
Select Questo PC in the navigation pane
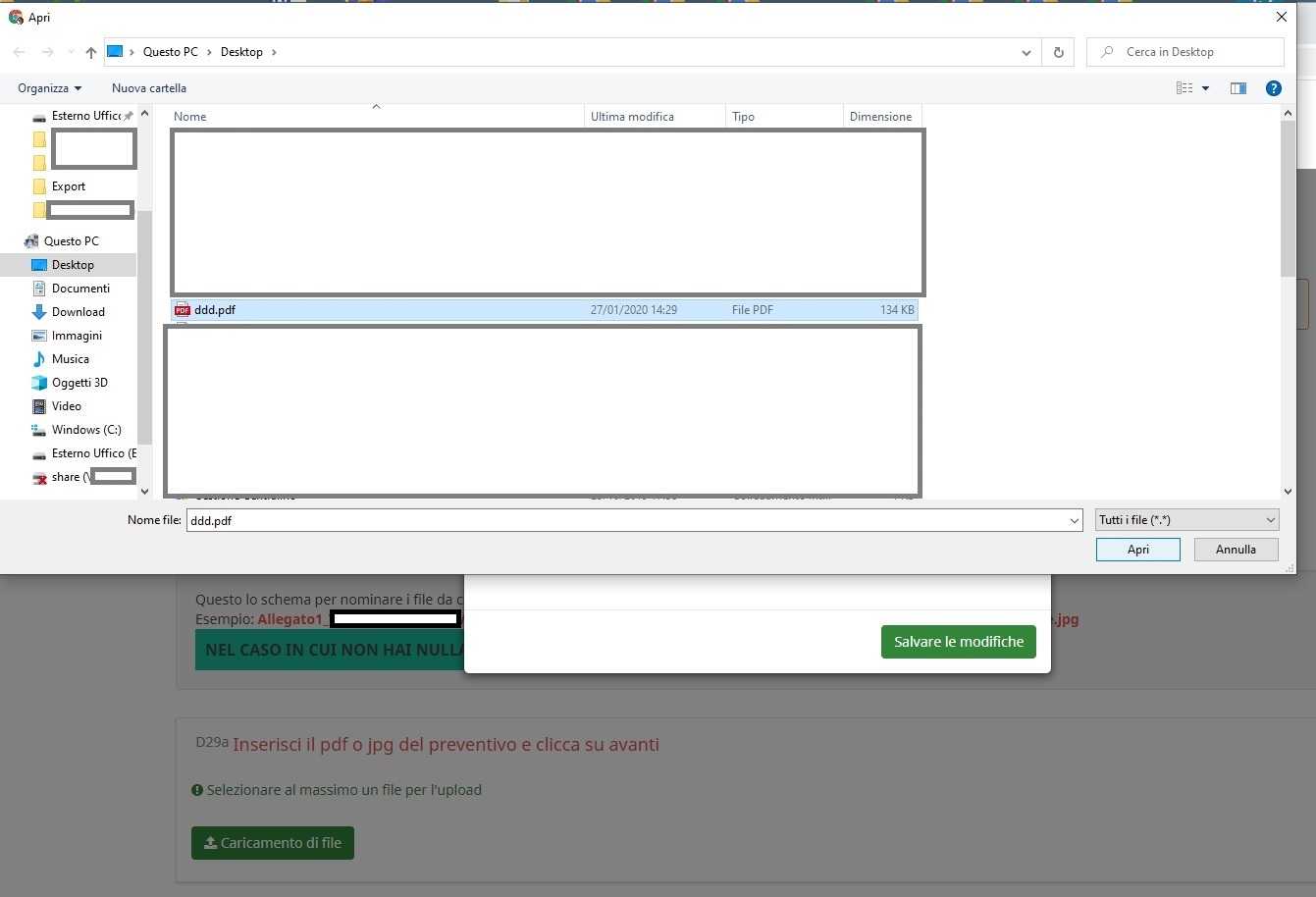[x=71, y=241]
